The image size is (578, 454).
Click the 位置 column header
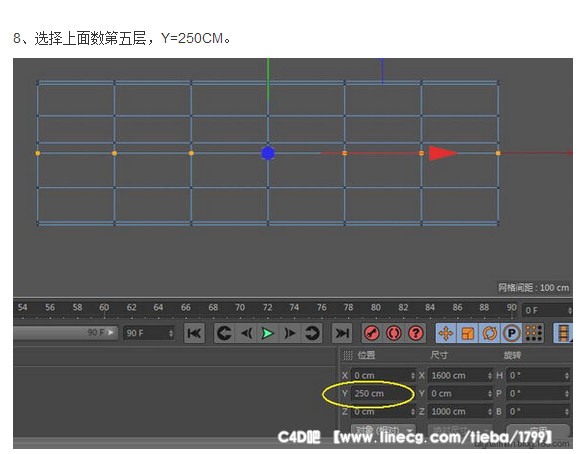366,355
